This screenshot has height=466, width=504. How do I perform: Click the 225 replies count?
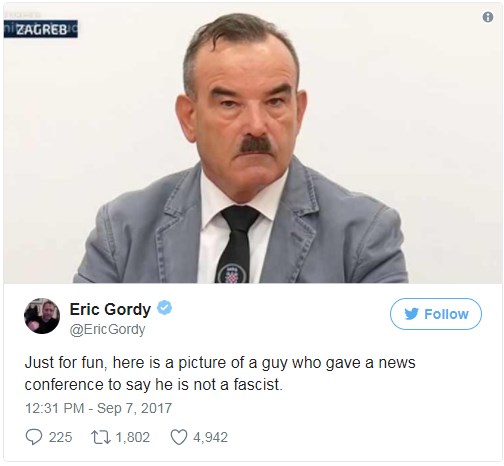tap(60, 437)
